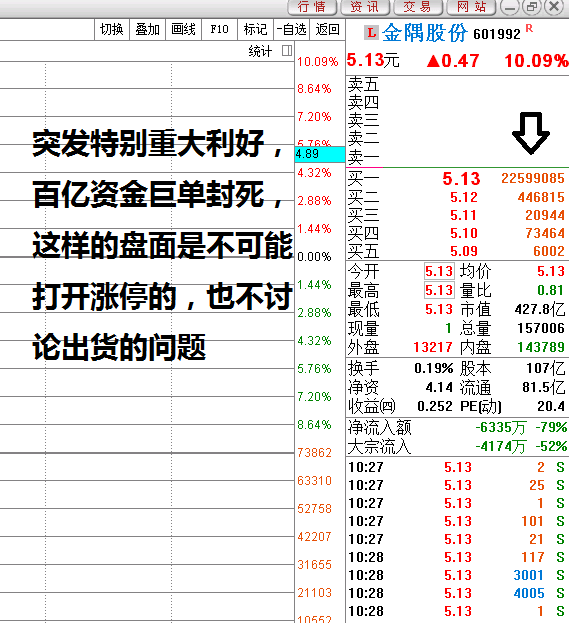Open the 交易 tab
The image size is (569, 623).
pyautogui.click(x=418, y=7)
